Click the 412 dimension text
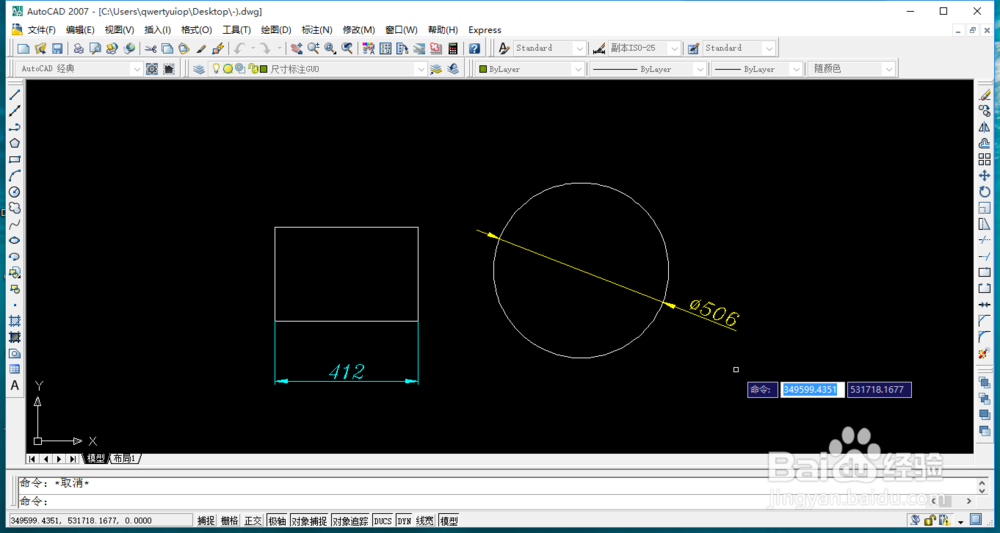Viewport: 1000px width, 533px height. click(346, 371)
